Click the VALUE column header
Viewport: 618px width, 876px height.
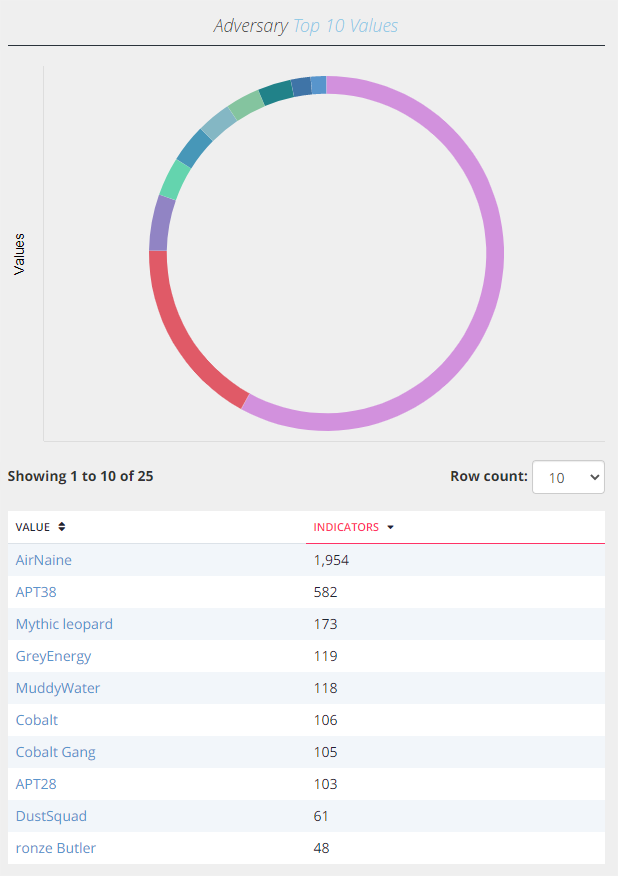point(32,527)
